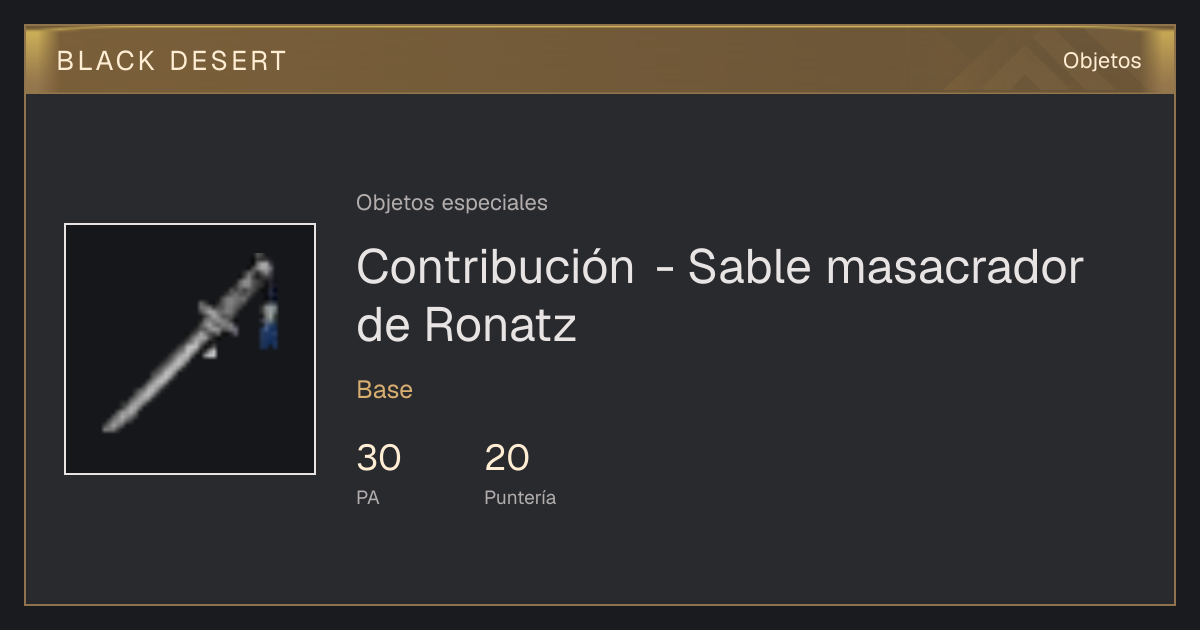Select the Base grade label
This screenshot has width=1200, height=630.
pos(385,390)
